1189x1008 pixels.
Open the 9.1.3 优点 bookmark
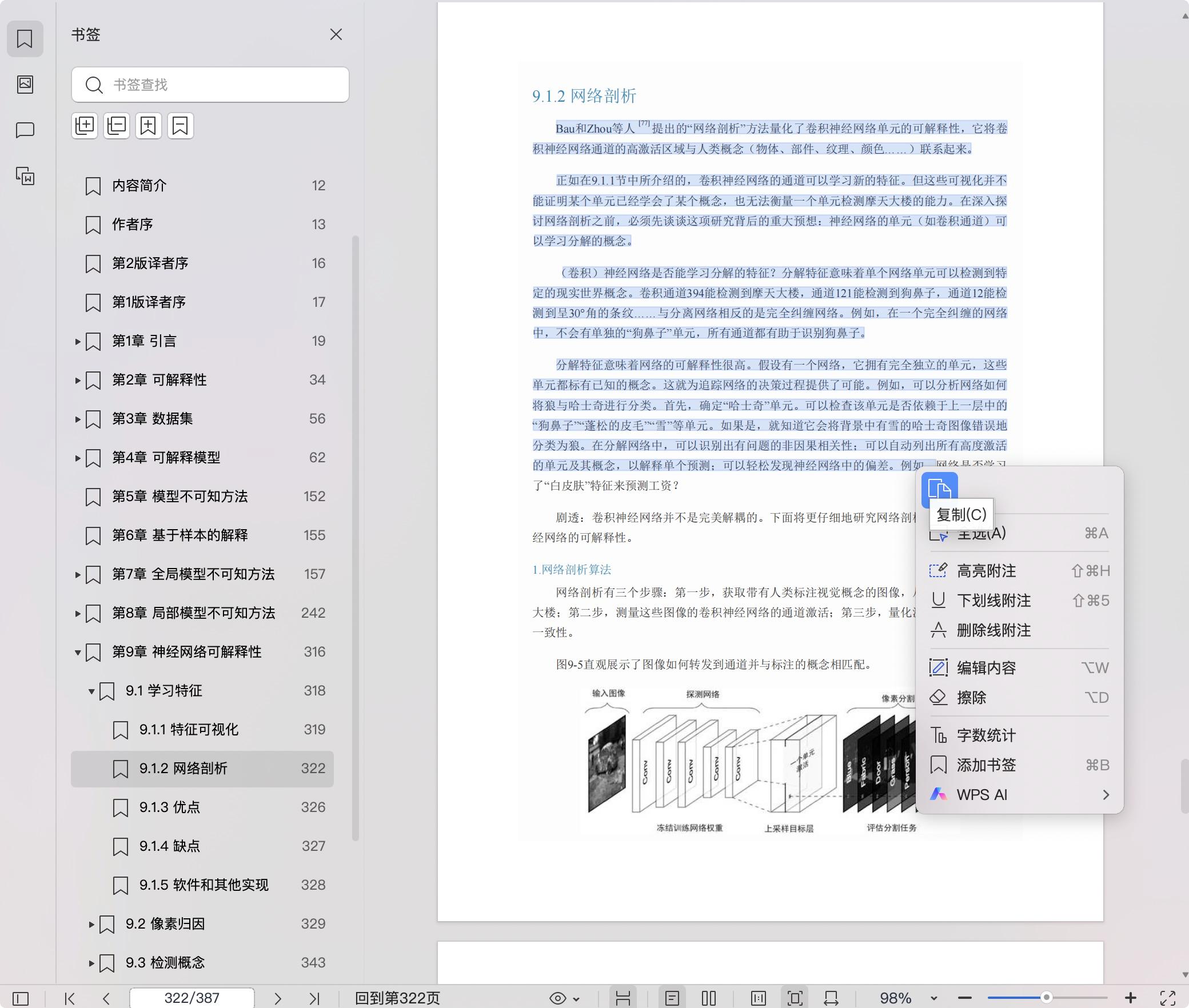(170, 807)
